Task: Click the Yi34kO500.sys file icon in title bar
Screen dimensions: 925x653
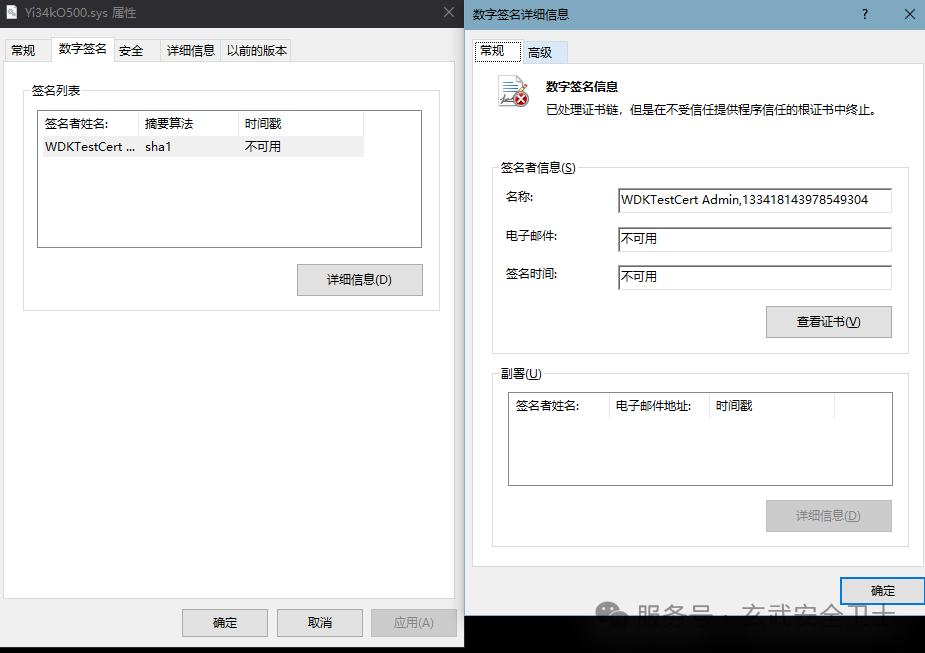Action: pos(12,13)
